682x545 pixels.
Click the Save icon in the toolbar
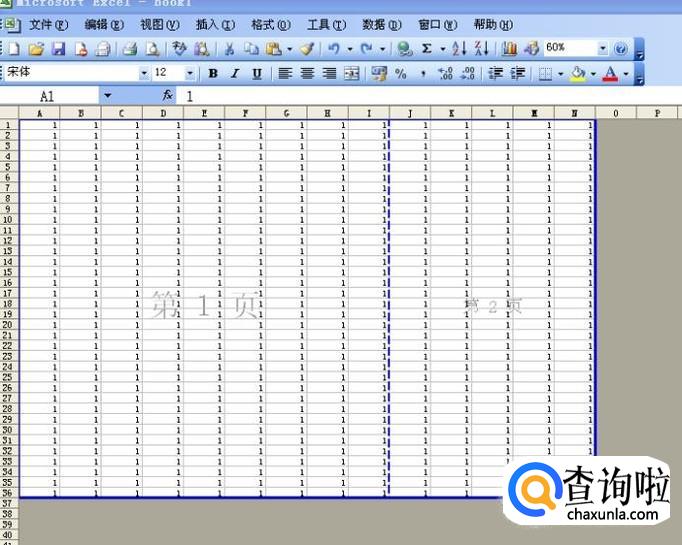(58, 48)
